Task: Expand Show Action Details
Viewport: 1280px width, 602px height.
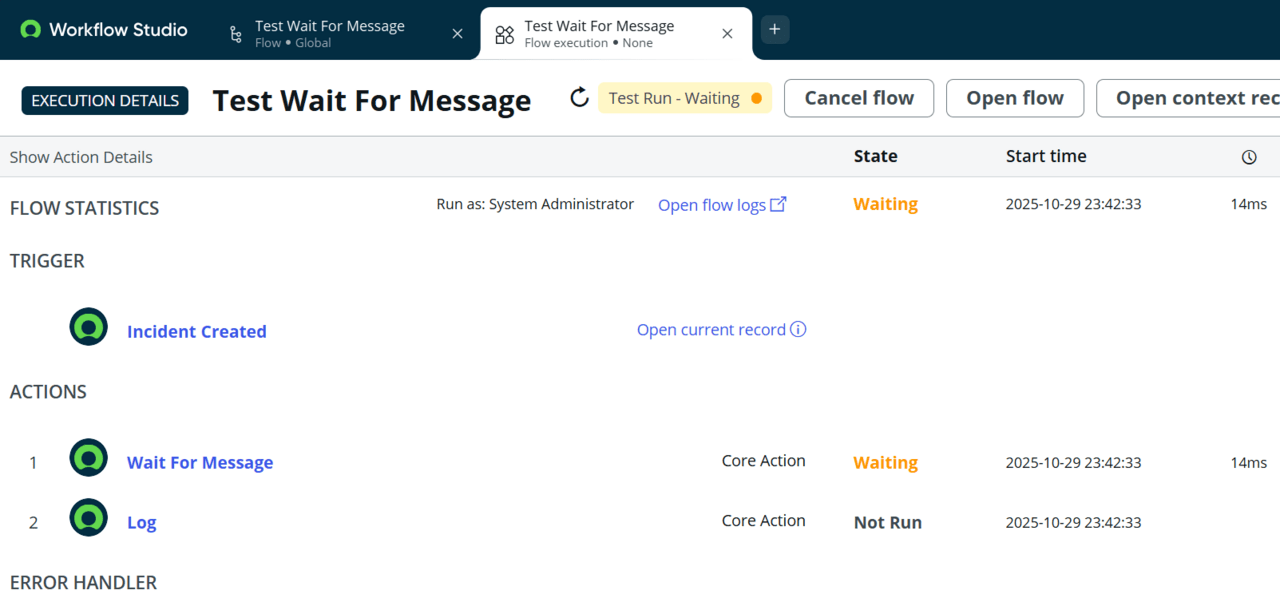Action: click(81, 157)
